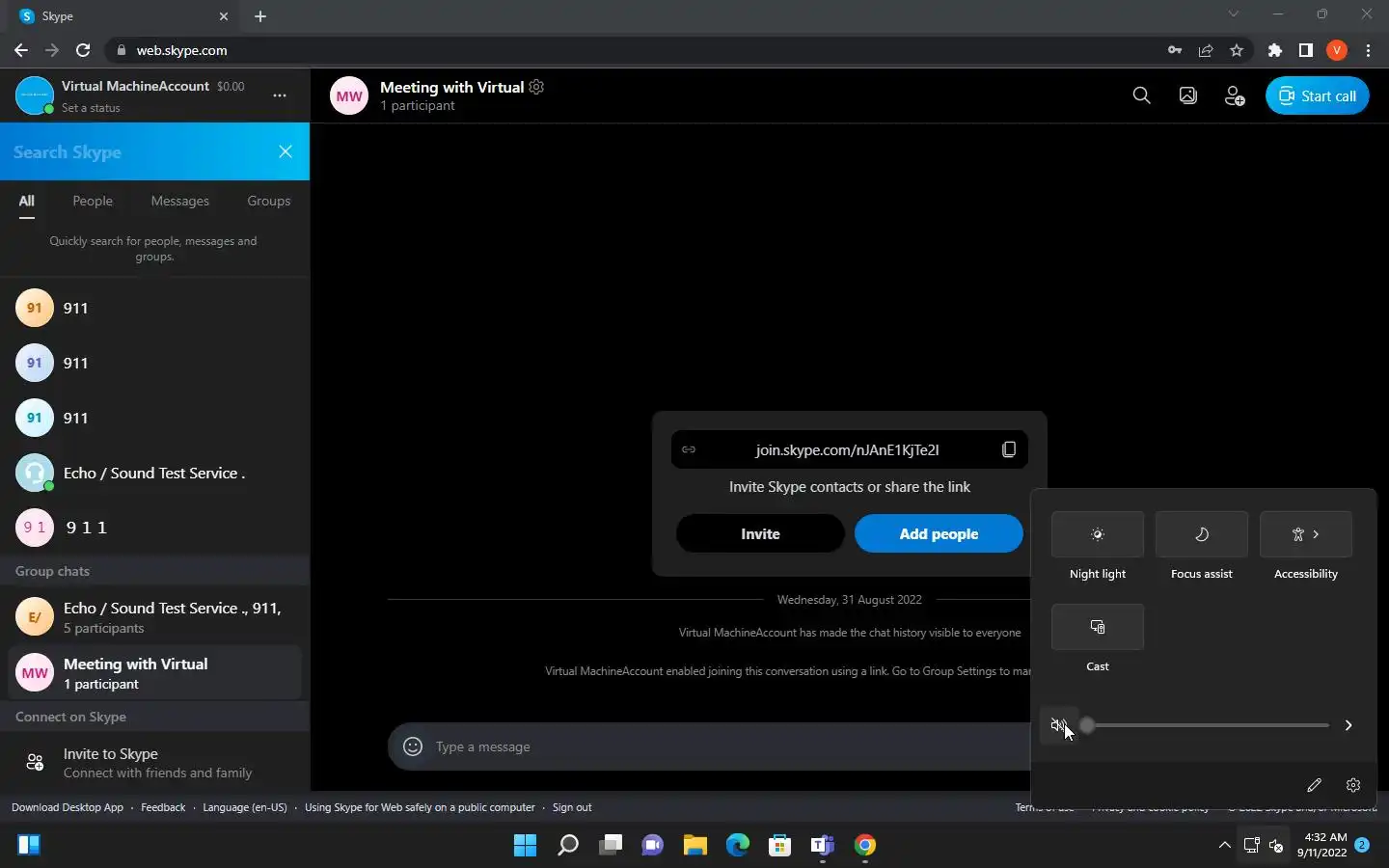This screenshot has height=868, width=1389.
Task: Switch to the Groups search tab
Action: click(268, 201)
